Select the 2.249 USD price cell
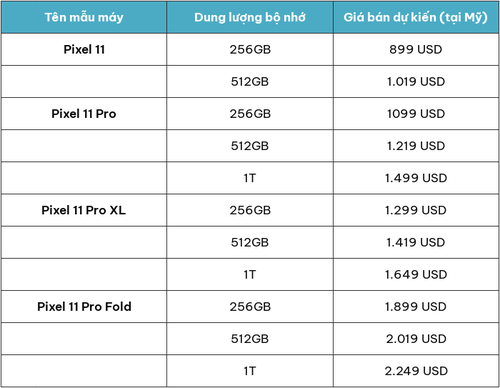This screenshot has width=500, height=388. 416,371
